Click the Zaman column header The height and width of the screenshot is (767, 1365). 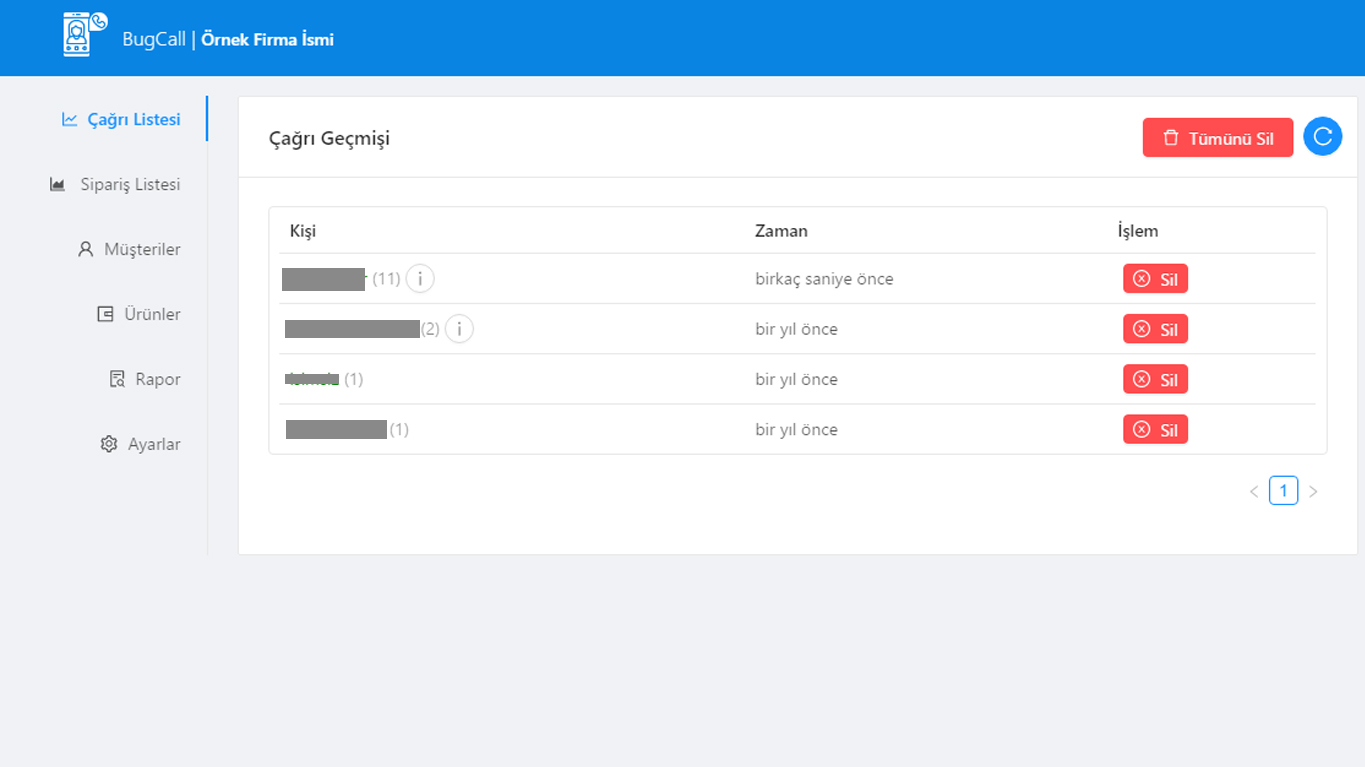point(781,231)
